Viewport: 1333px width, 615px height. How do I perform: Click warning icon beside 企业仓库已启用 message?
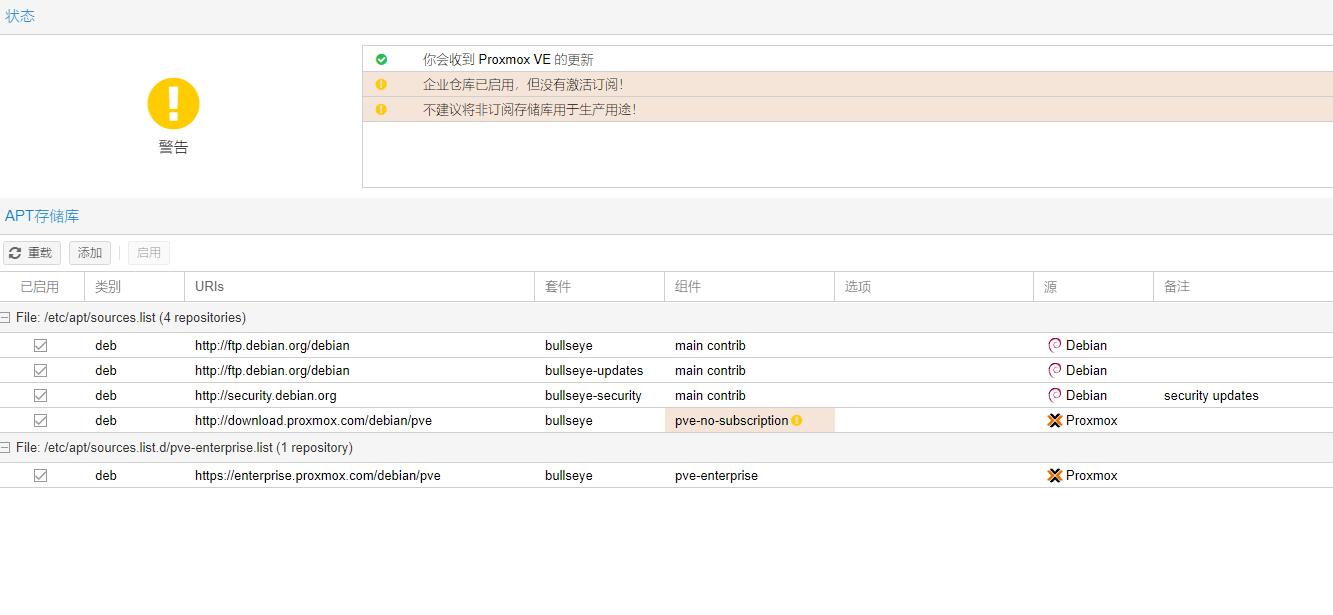[381, 85]
